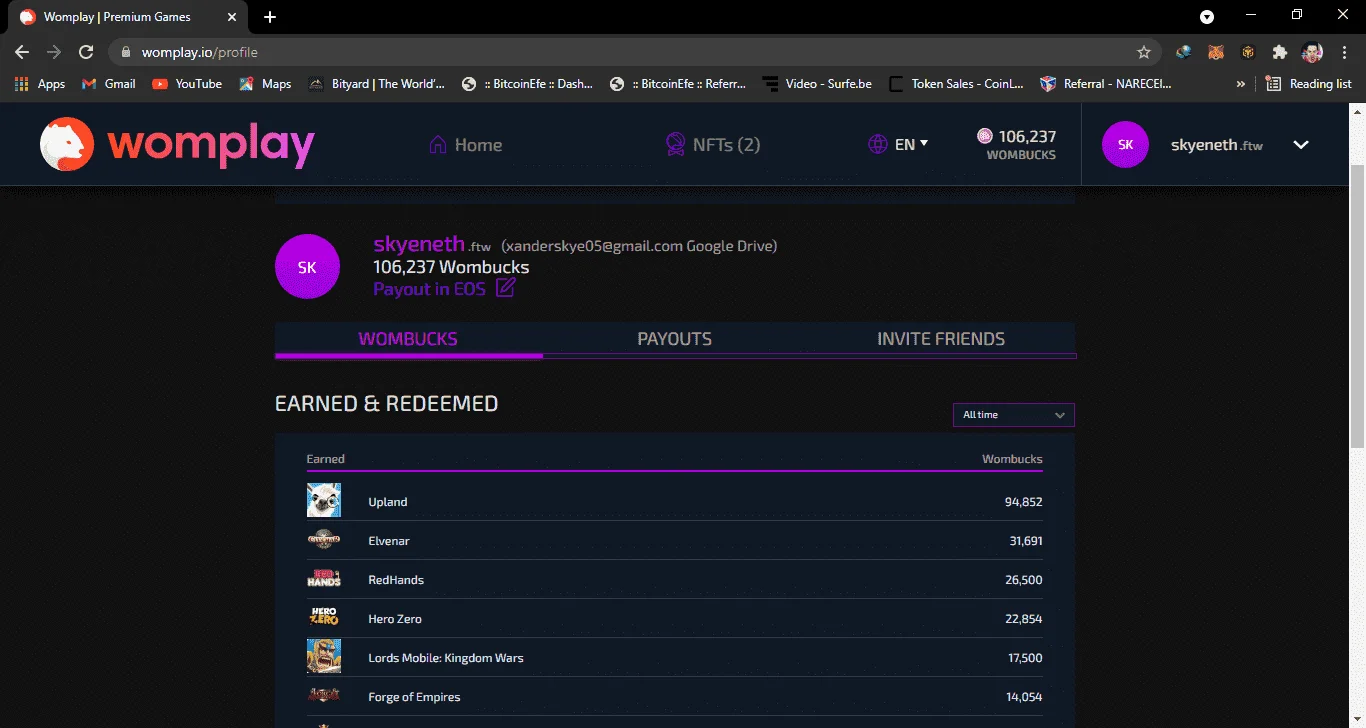Viewport: 1366px width, 728px height.
Task: Open the Video - Surfe.be bookmark
Action: point(817,84)
